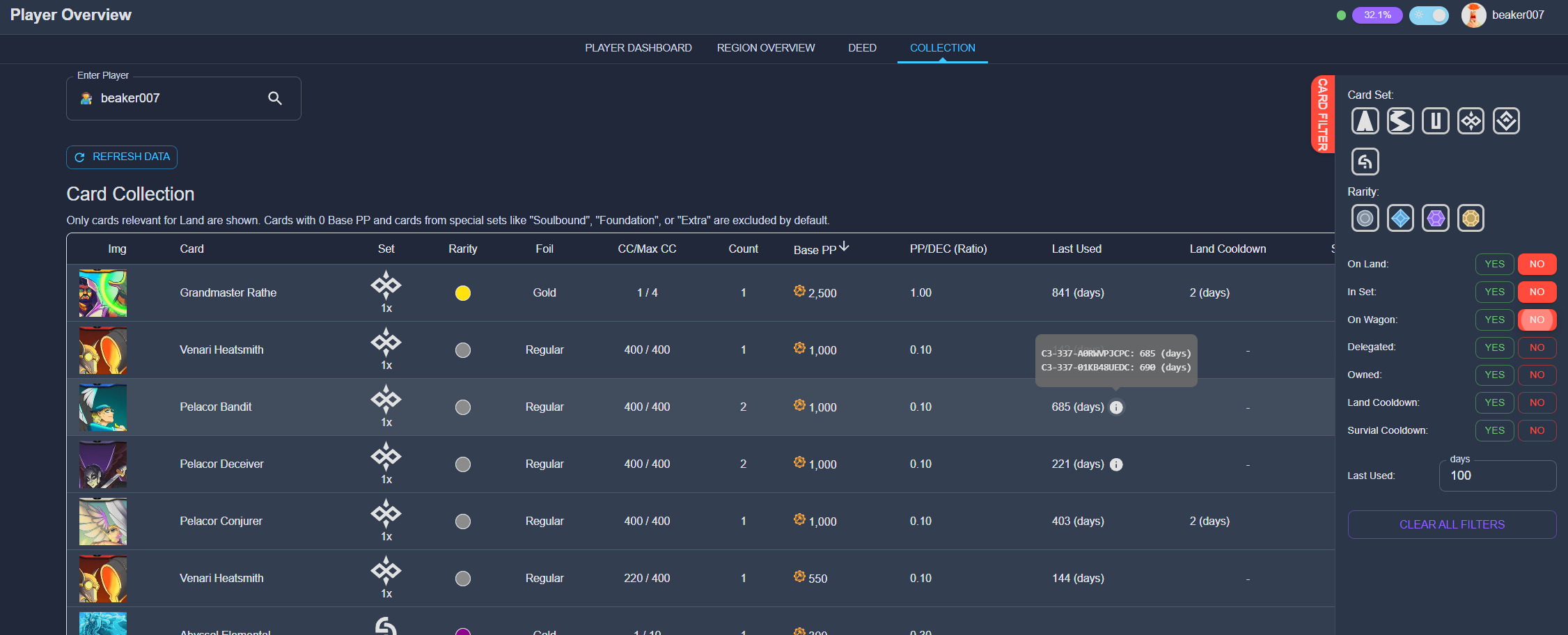Screen dimensions: 1568x635
Task: Filter by the blue diamond rare rarity
Action: pos(1400,219)
